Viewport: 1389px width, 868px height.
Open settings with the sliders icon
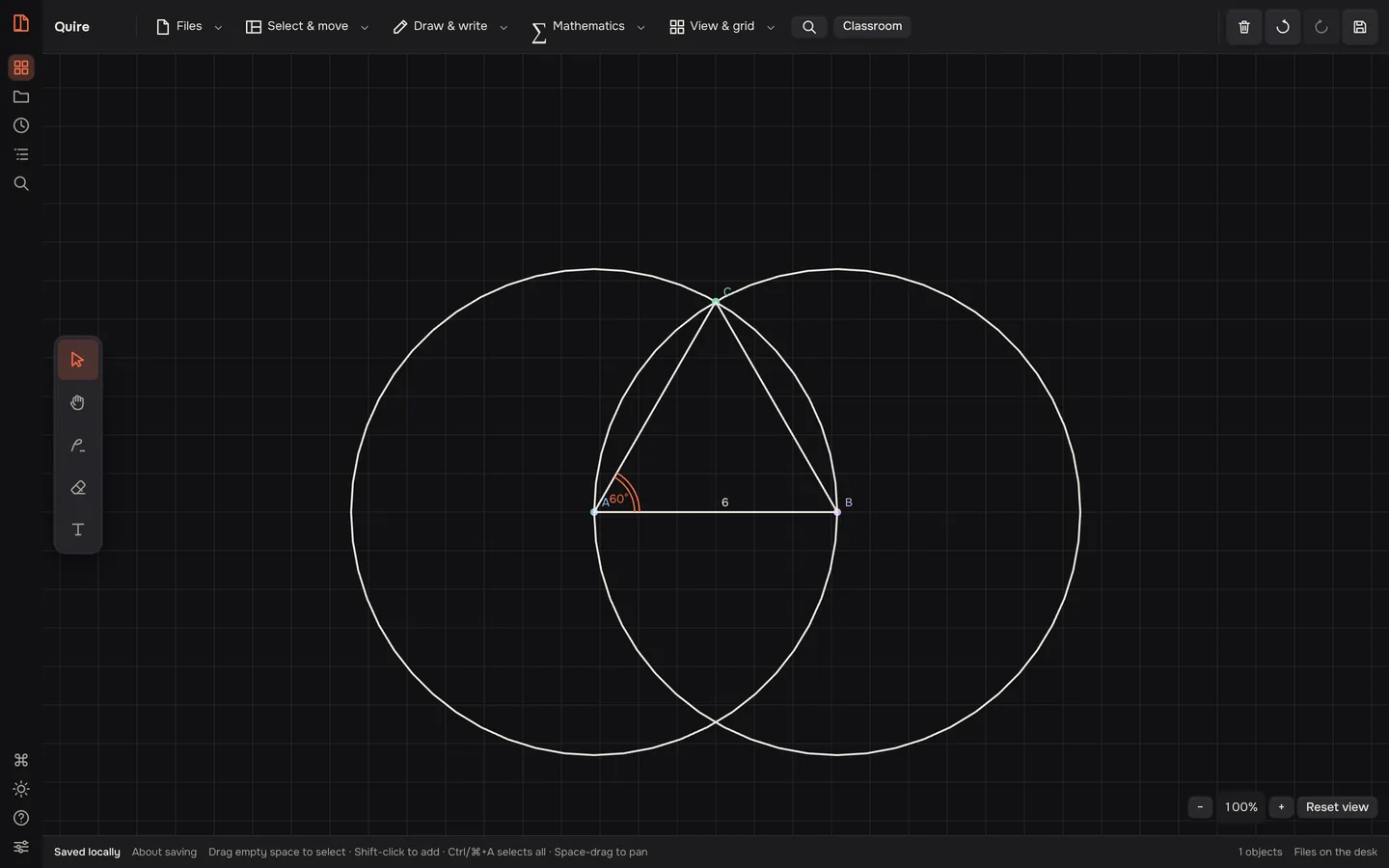coord(21,847)
